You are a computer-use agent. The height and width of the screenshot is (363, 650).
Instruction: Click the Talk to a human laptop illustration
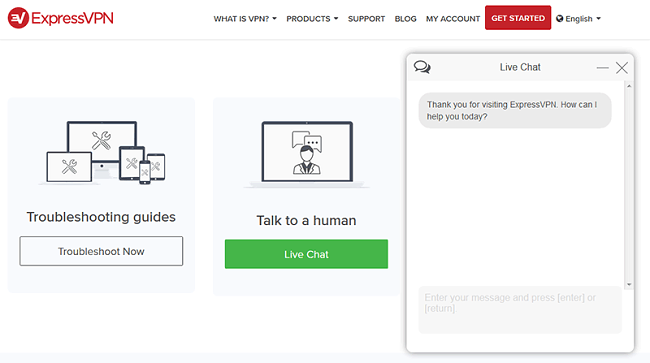(x=307, y=155)
